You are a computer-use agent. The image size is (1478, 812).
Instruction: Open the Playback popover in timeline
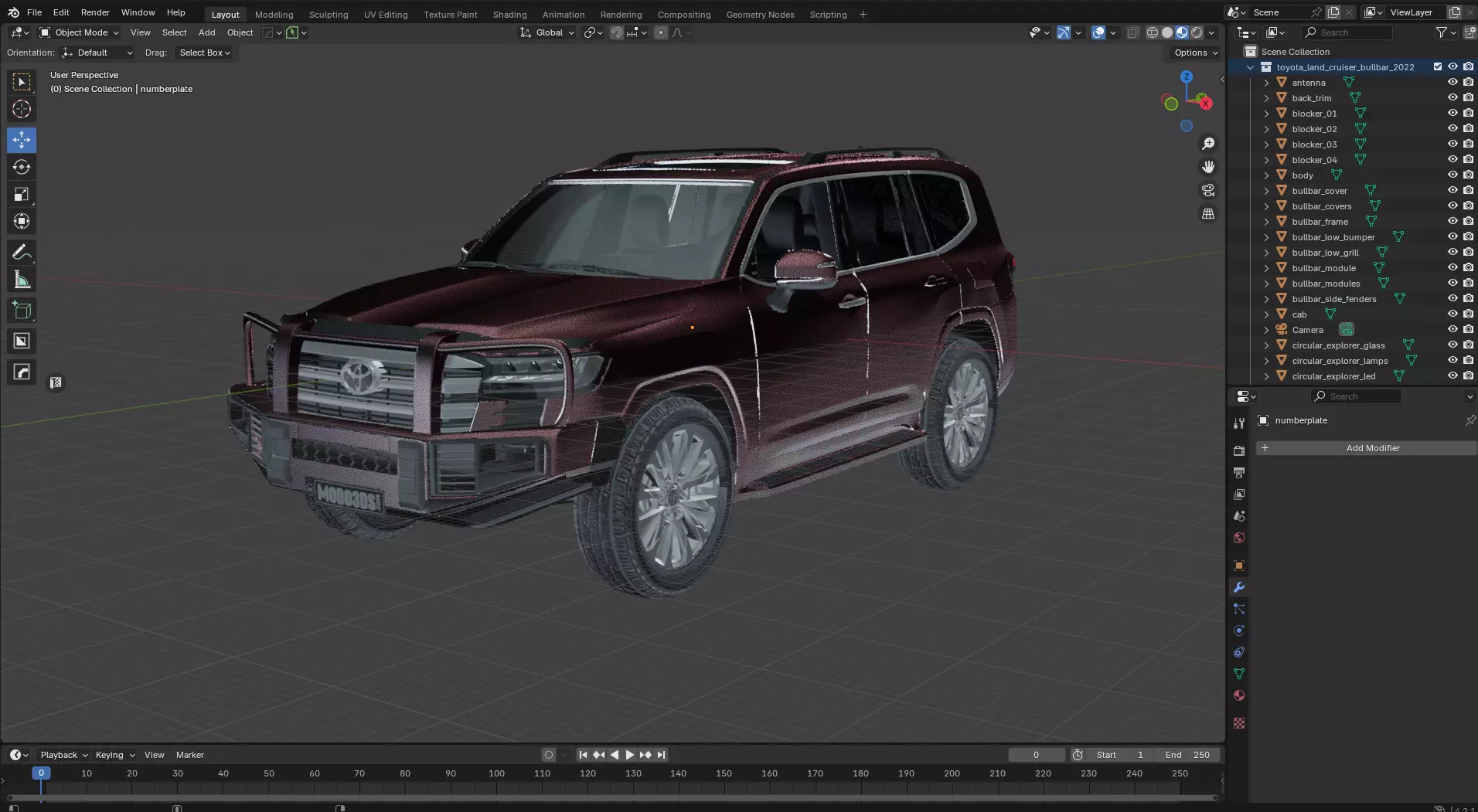click(63, 755)
